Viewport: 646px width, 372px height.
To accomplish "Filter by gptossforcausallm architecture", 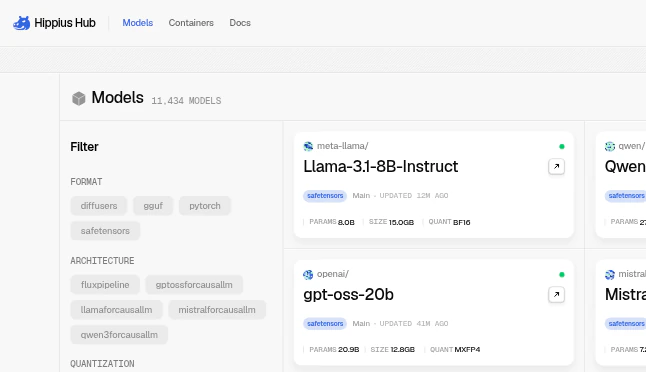I will tap(194, 285).
